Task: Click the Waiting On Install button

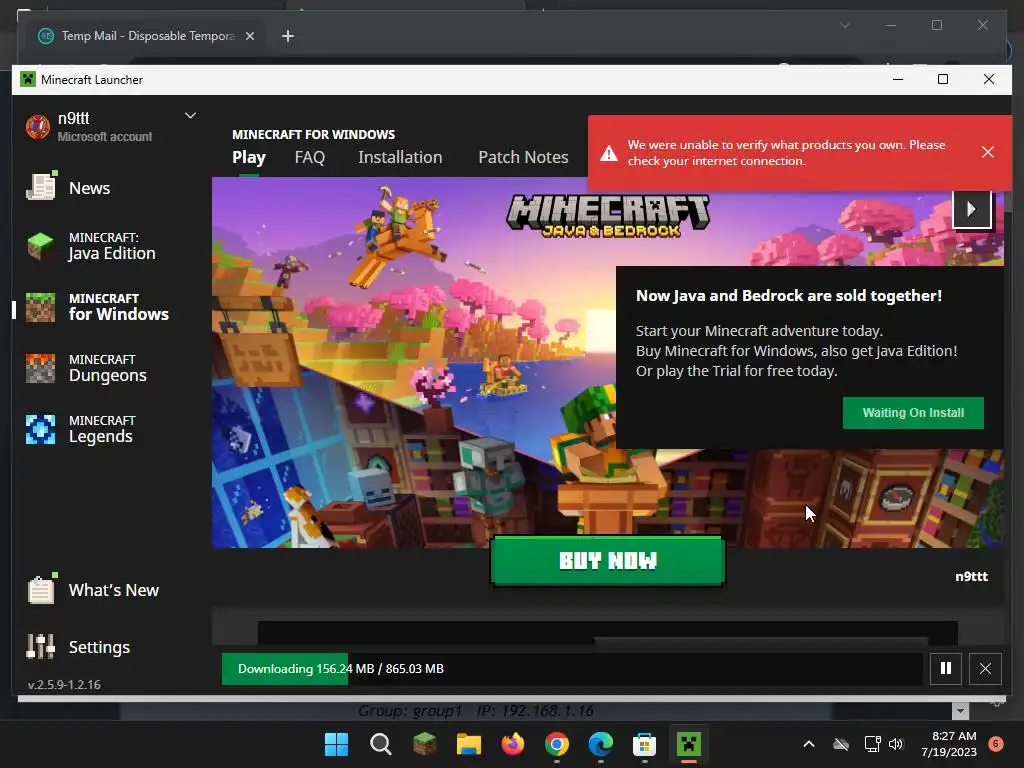Action: (913, 413)
